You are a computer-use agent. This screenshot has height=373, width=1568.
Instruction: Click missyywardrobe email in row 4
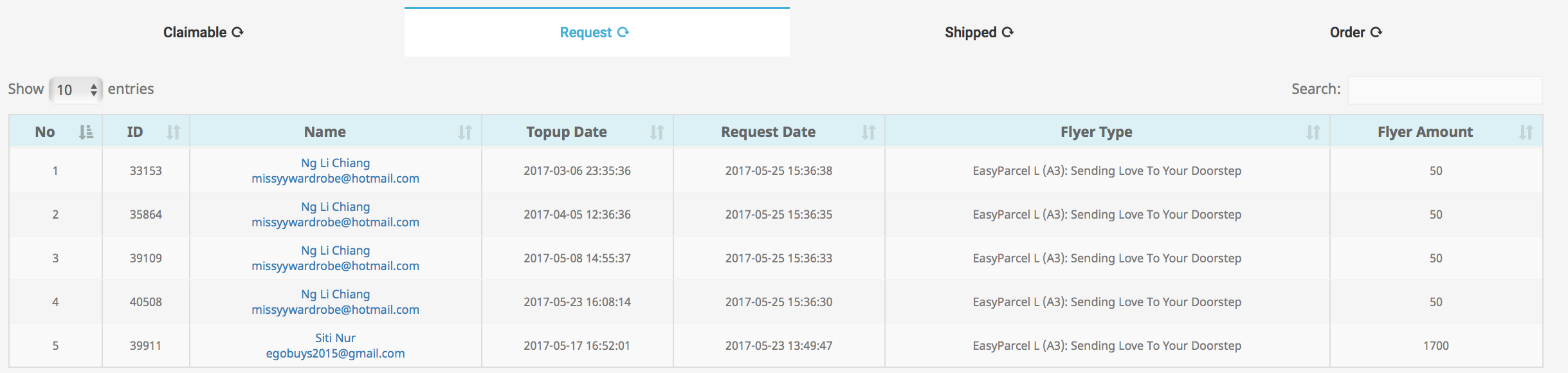coord(335,309)
